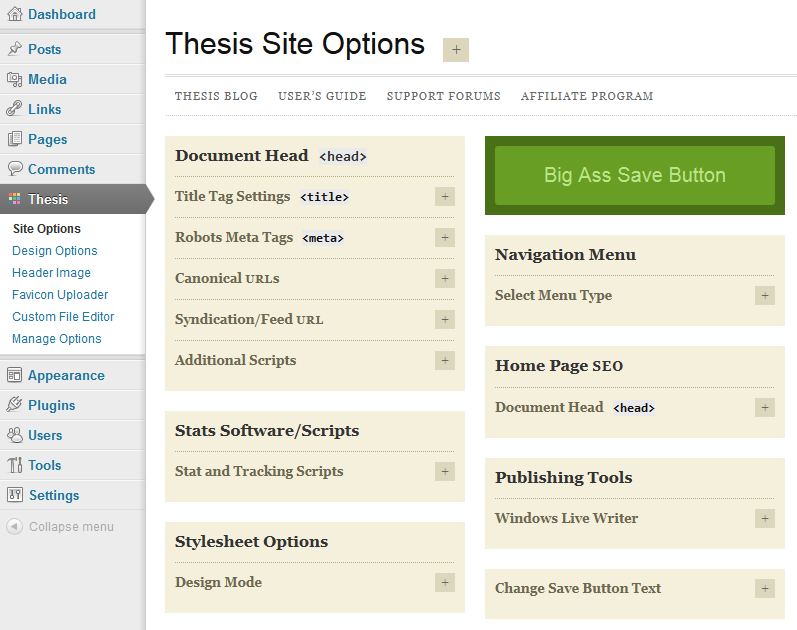Expand Robots Meta Tags section

tap(445, 237)
